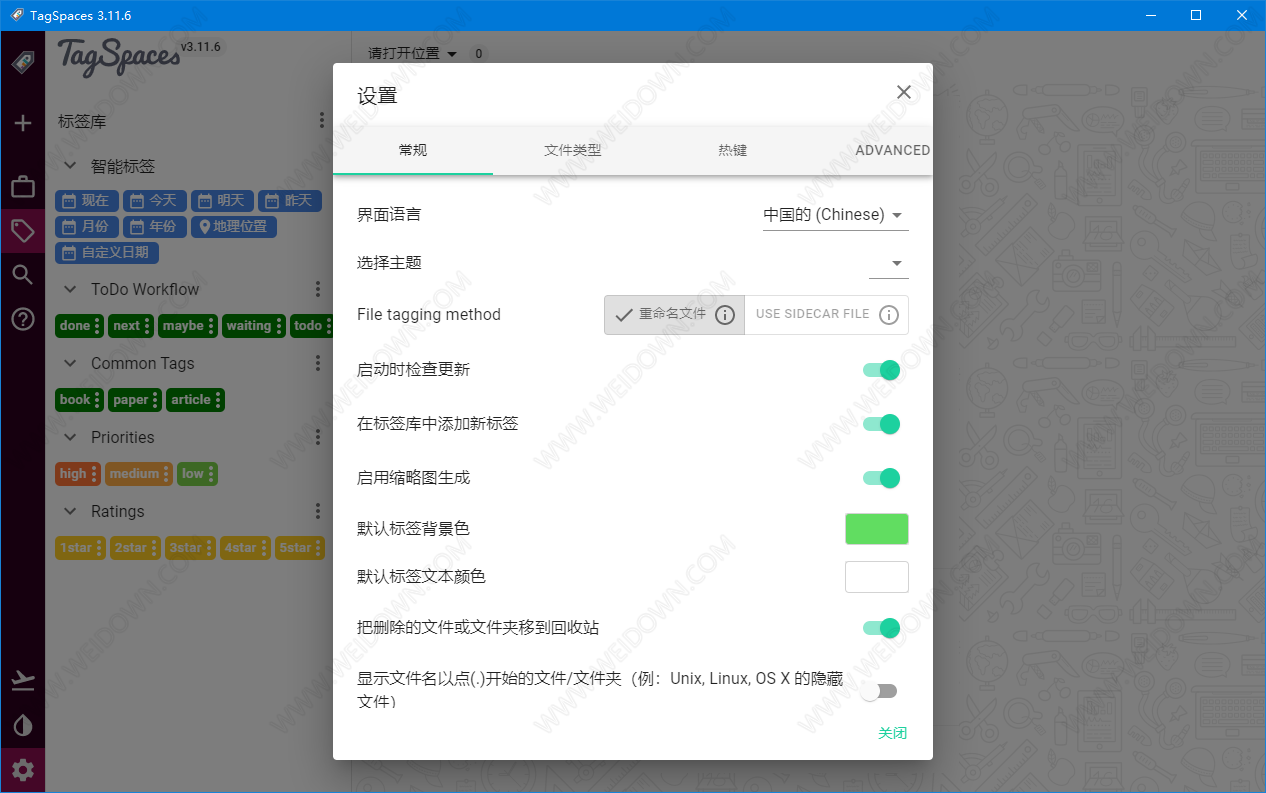Switch to the 热键 tab
This screenshot has width=1266, height=793.
[x=733, y=150]
